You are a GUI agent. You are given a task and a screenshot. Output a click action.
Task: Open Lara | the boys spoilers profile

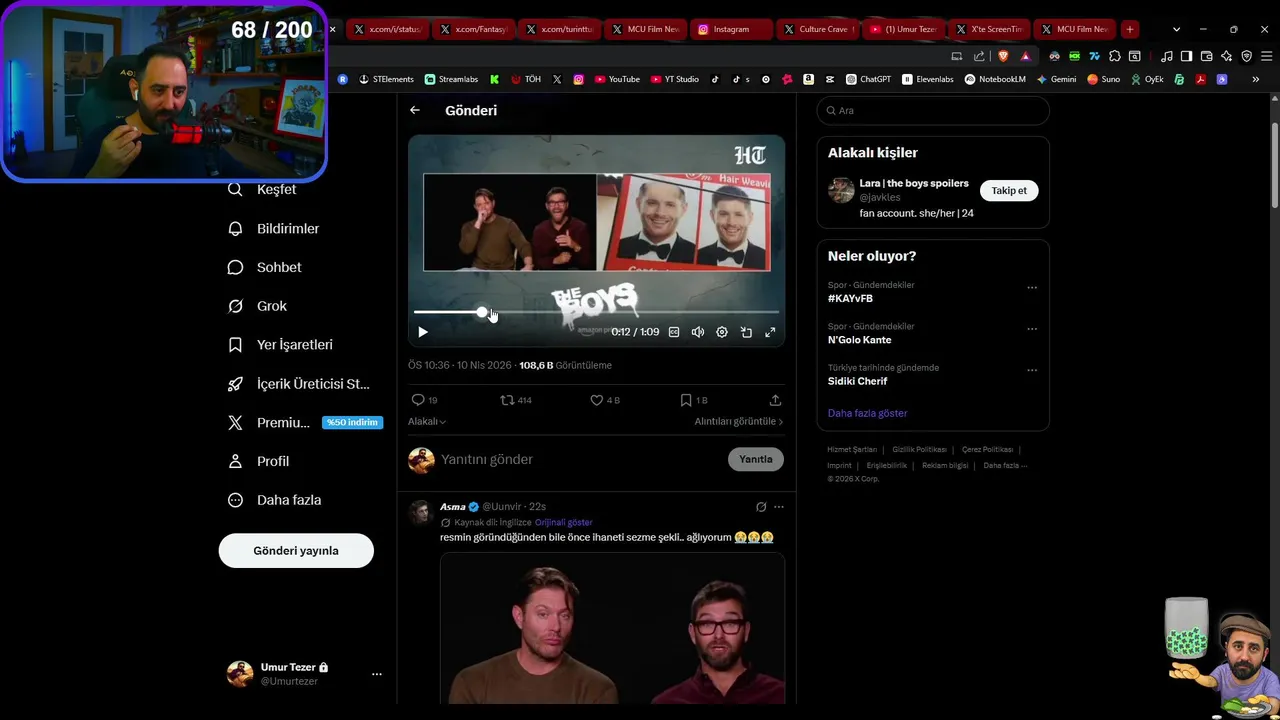tap(914, 183)
